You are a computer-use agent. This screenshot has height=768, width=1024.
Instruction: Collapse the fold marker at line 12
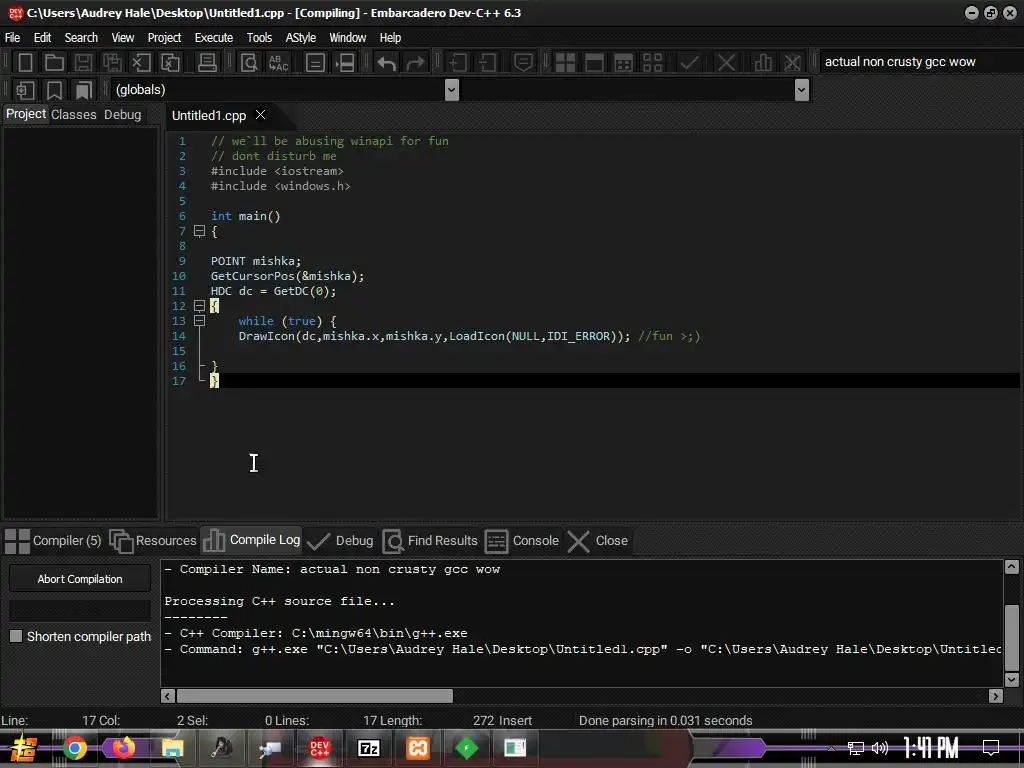click(199, 306)
